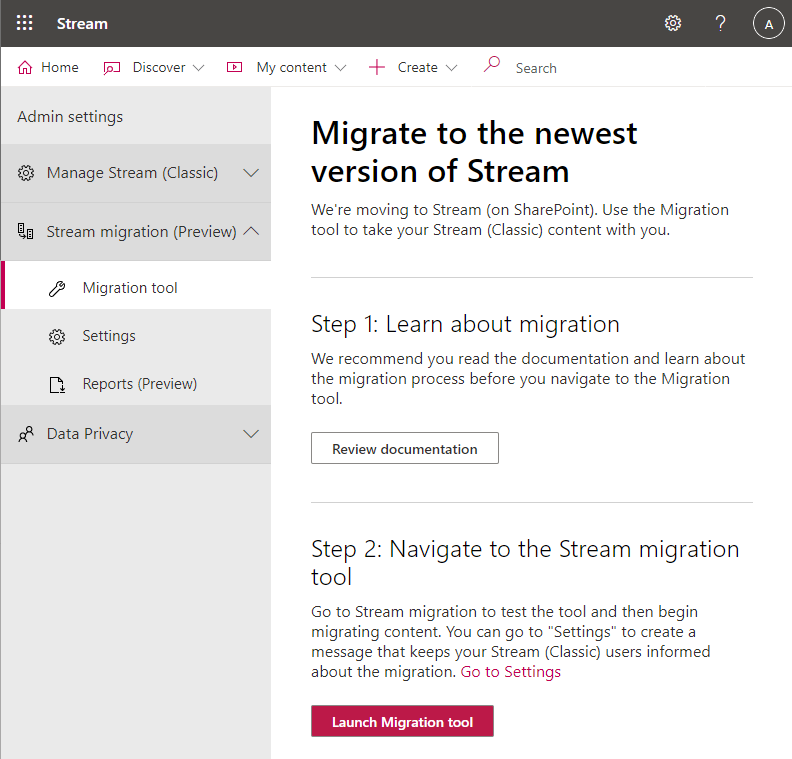Open the settings gear in header

click(x=672, y=23)
